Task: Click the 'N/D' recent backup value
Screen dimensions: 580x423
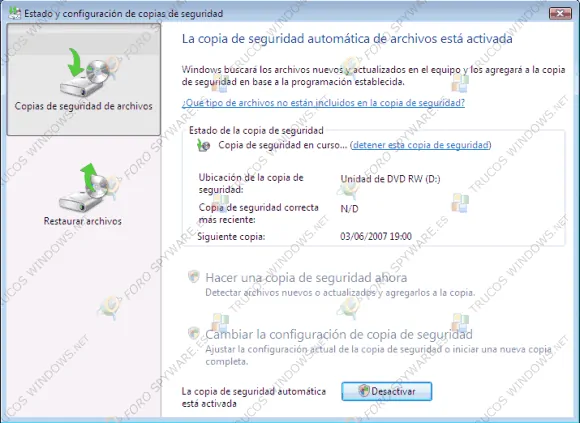Action: click(x=349, y=209)
